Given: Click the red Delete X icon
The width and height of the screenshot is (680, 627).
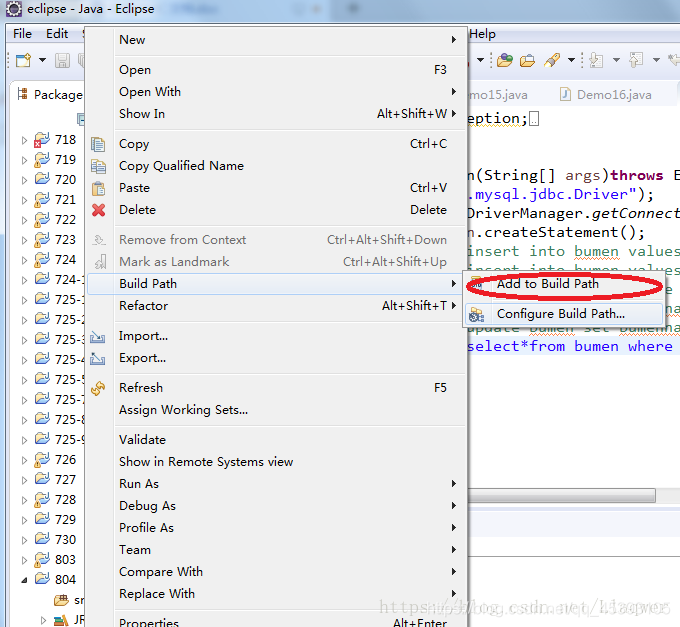Looking at the screenshot, I should [98, 210].
